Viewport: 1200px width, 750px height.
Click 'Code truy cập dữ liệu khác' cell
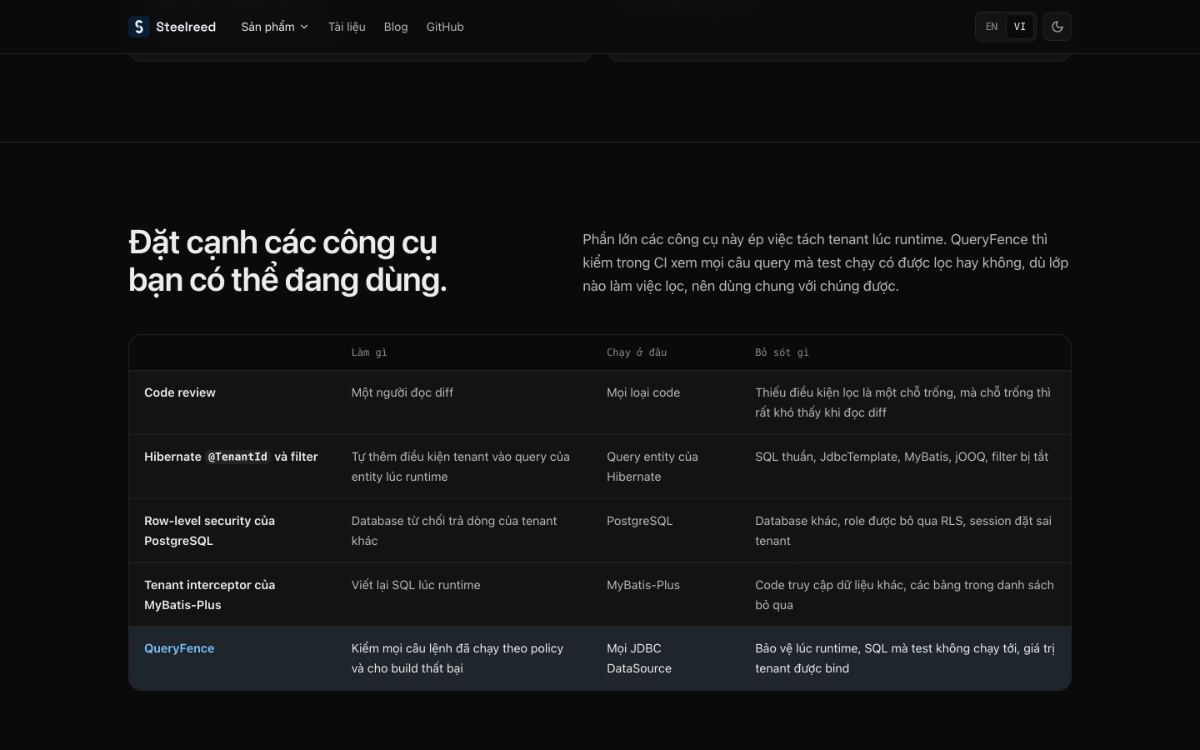point(904,595)
